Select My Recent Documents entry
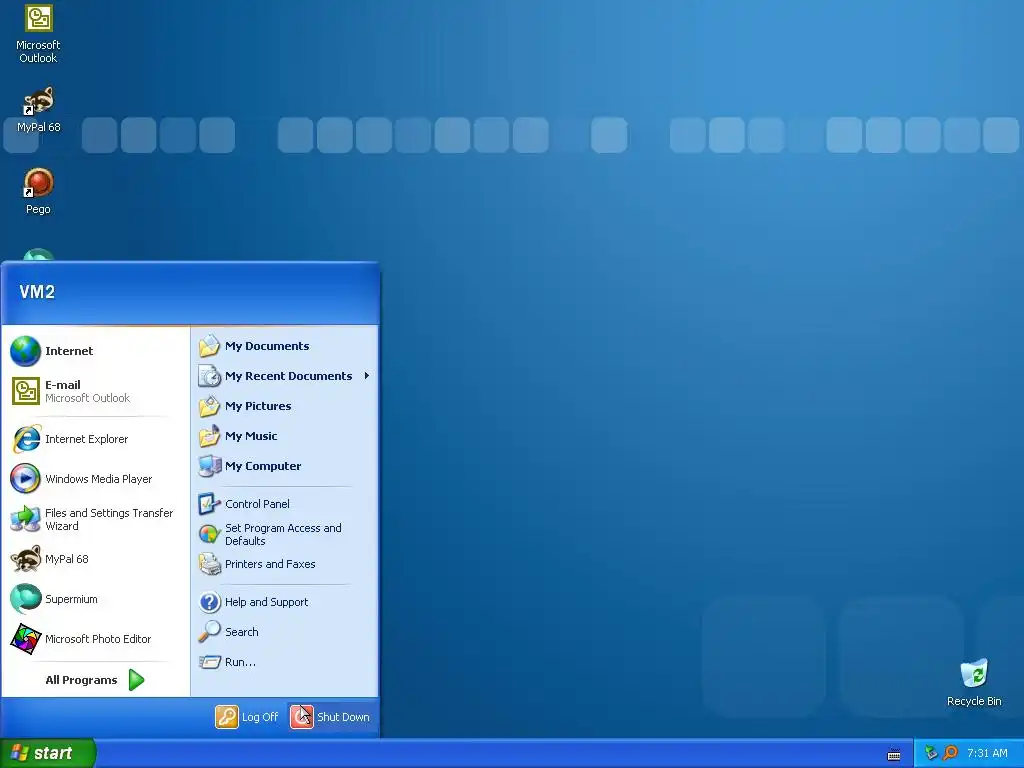1024x768 pixels. [x=285, y=376]
